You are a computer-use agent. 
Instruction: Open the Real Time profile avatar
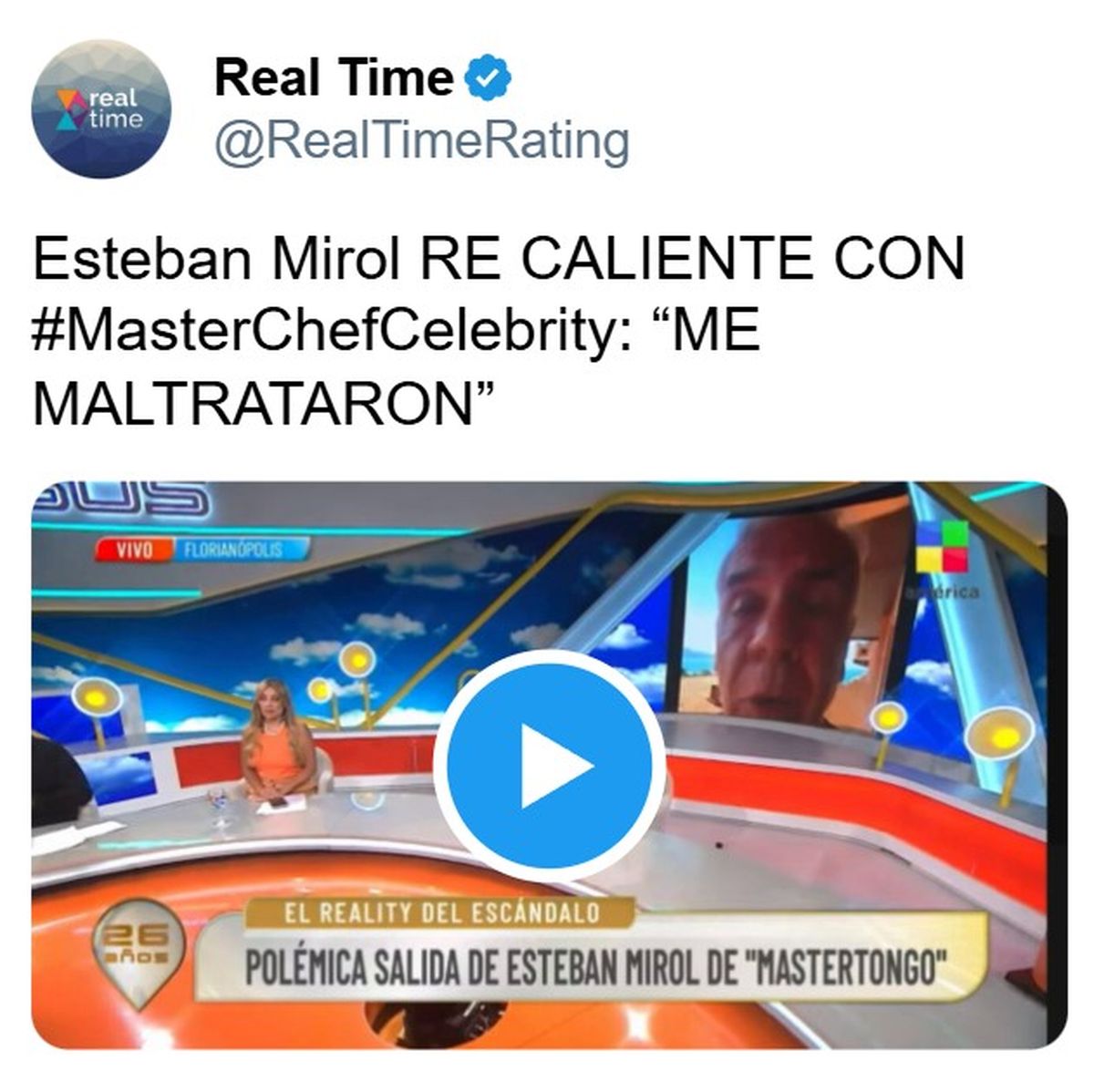point(100,108)
